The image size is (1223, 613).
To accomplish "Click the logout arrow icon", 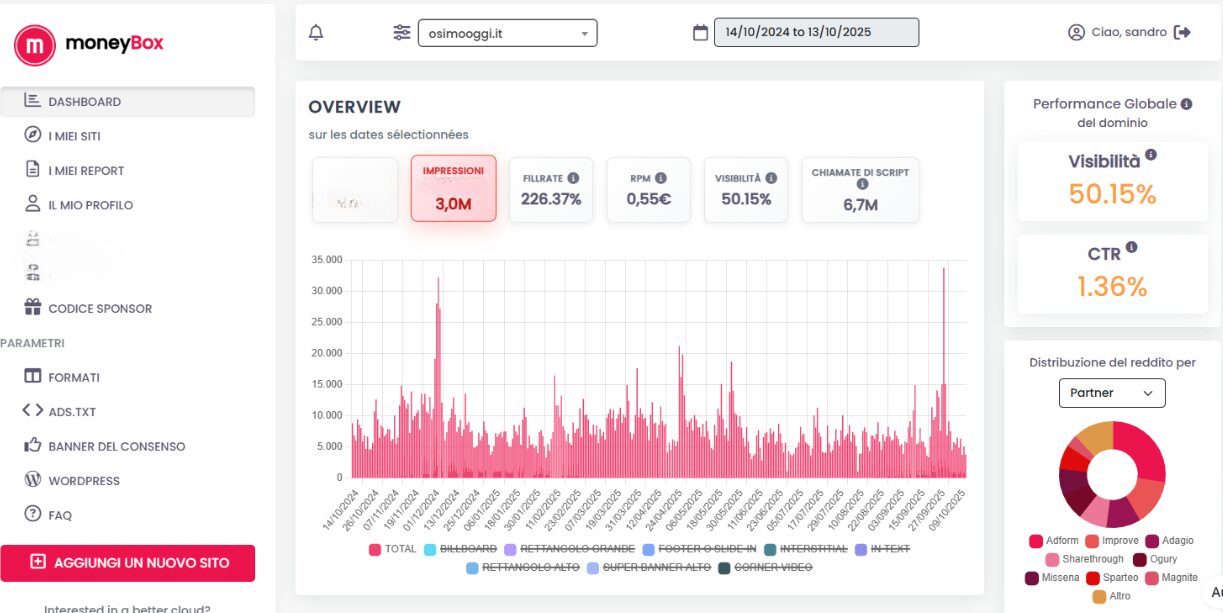I will point(1182,32).
